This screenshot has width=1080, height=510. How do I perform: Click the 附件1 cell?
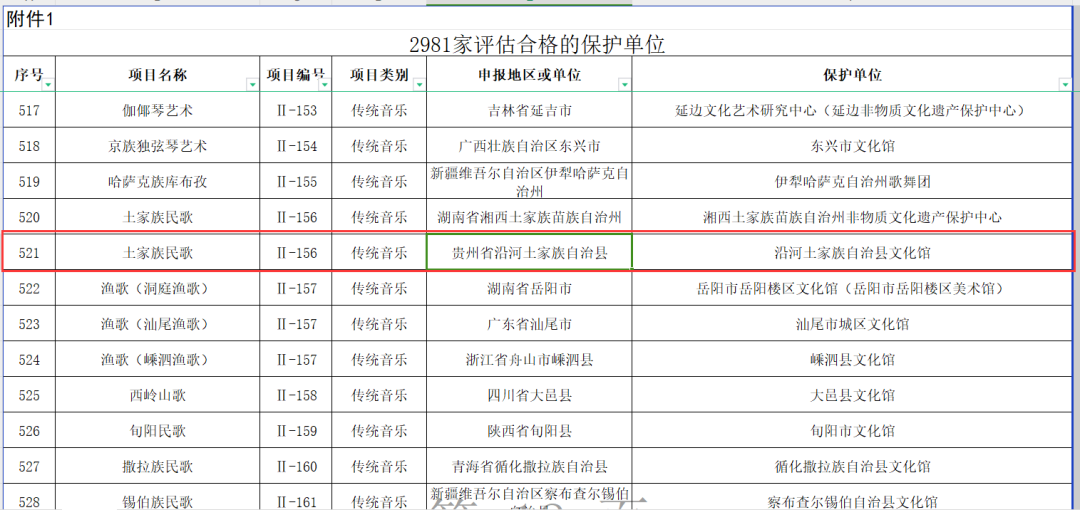tap(30, 18)
